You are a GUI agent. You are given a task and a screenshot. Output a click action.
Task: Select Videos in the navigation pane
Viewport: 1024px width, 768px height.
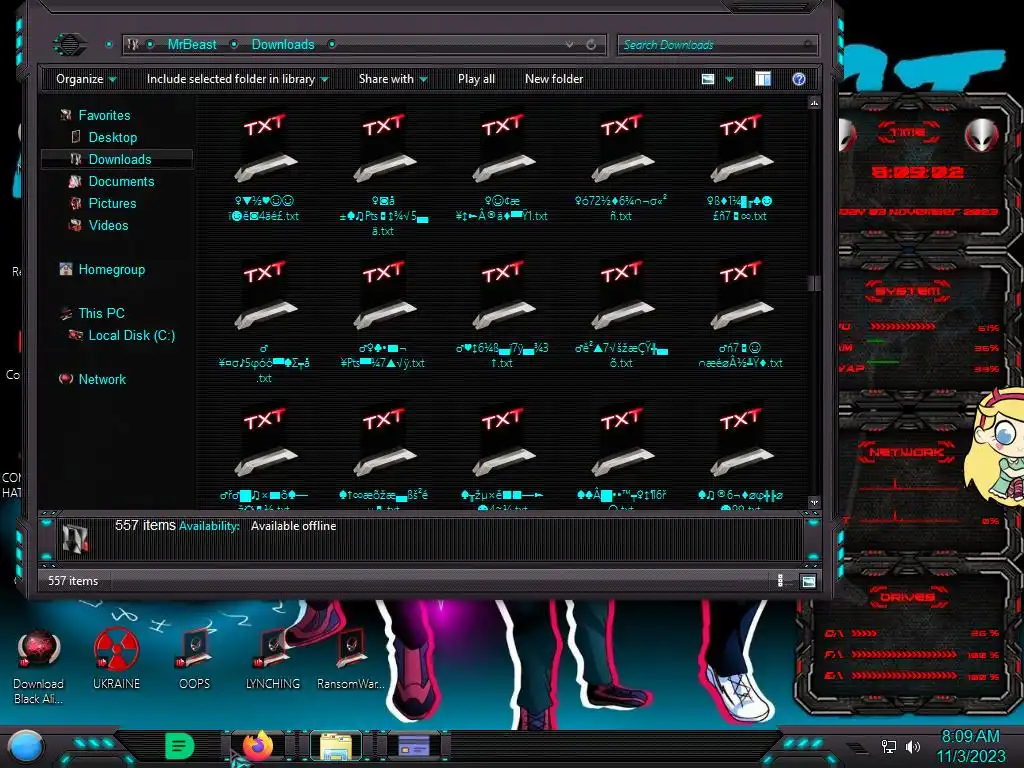(108, 225)
